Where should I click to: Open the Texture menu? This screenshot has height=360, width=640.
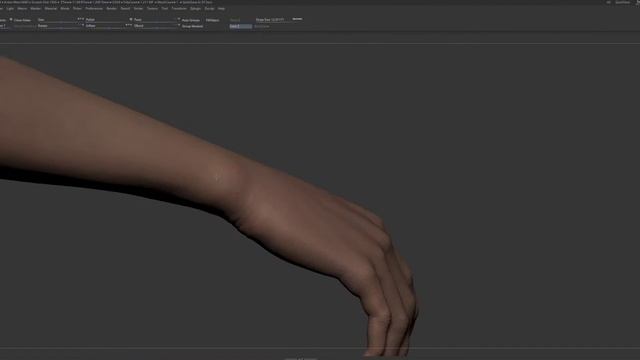point(152,9)
